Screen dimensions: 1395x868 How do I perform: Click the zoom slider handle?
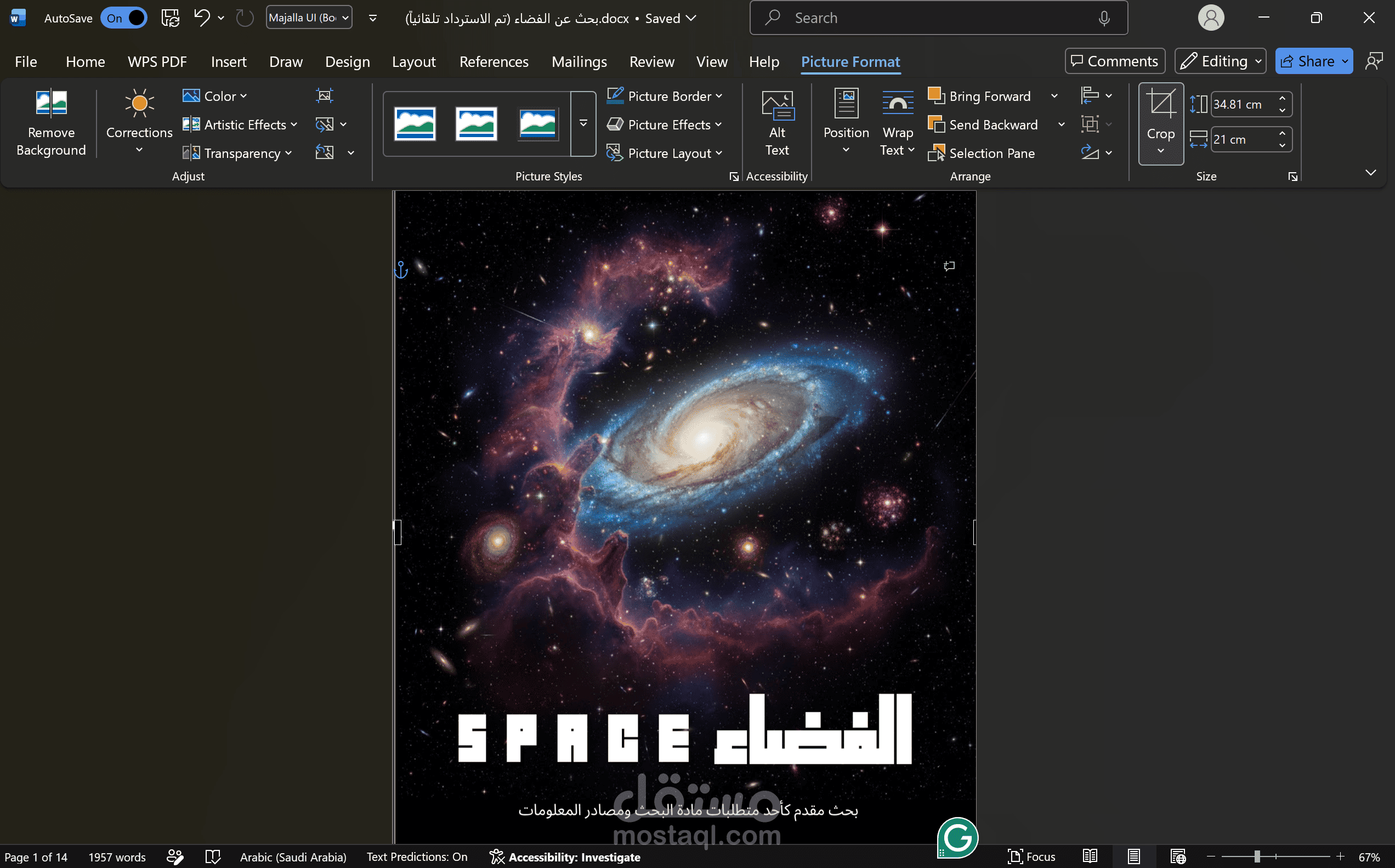(1257, 856)
